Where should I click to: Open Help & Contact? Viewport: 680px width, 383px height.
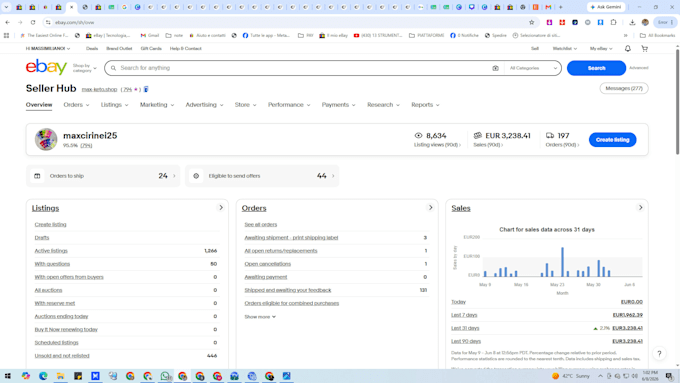pos(186,49)
